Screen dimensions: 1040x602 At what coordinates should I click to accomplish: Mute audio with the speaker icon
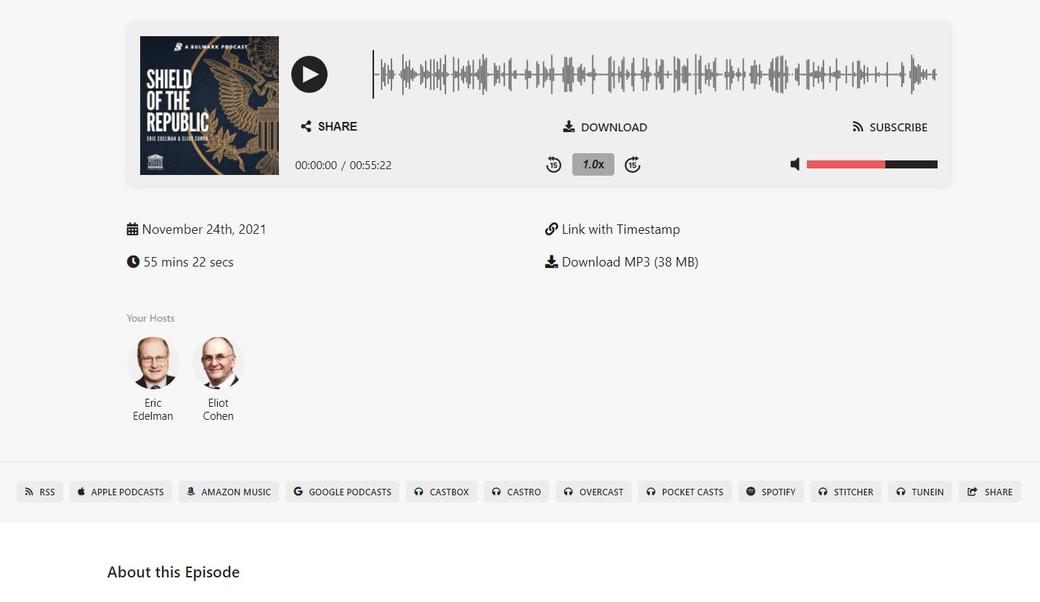pos(795,164)
